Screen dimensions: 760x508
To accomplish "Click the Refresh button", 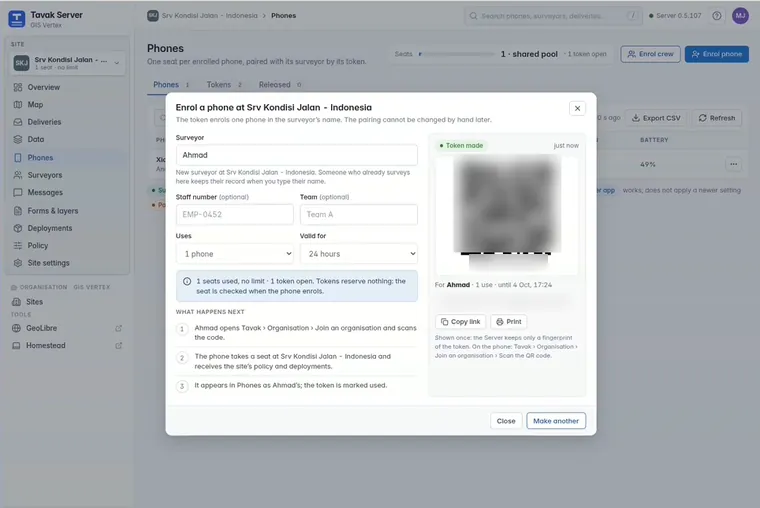I will (717, 118).
